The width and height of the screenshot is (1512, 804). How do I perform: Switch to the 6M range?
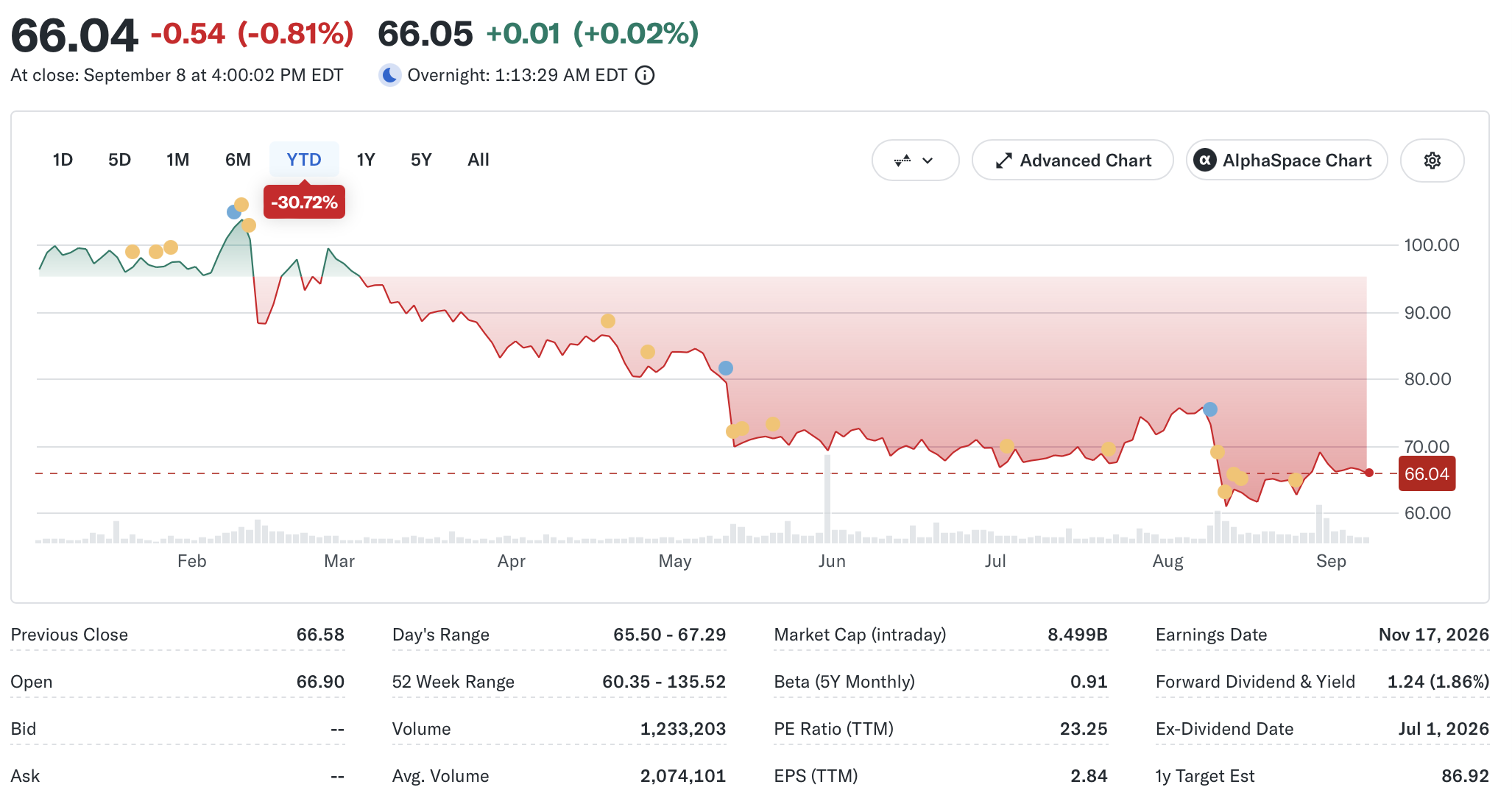(x=238, y=160)
